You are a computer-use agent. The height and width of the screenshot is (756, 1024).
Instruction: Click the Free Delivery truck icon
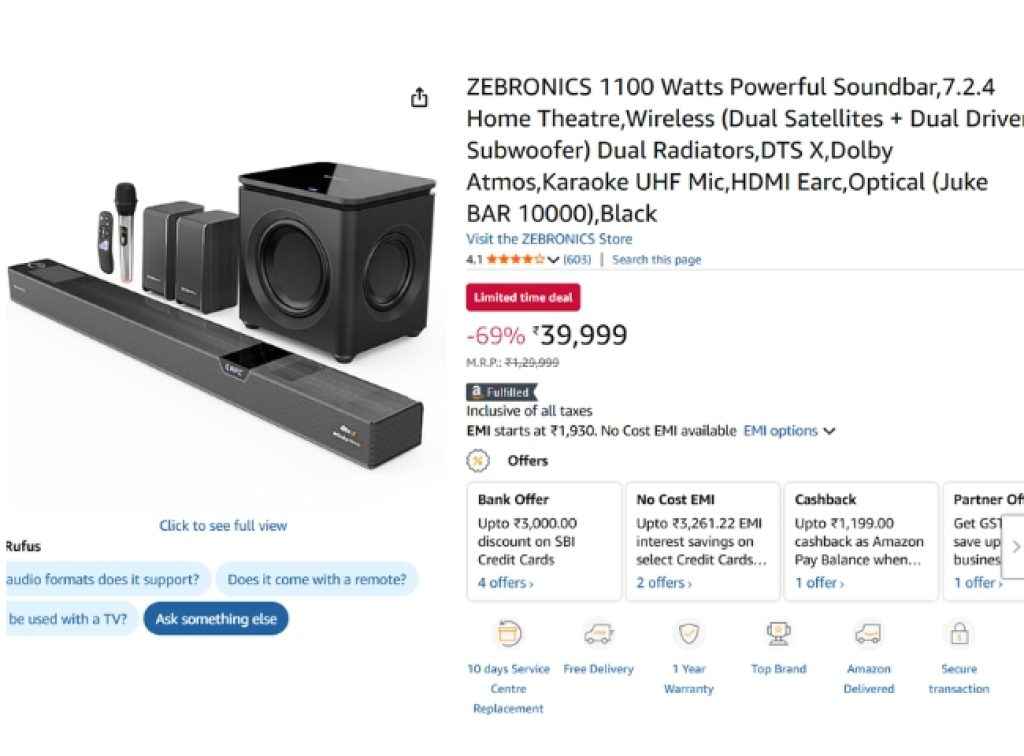point(599,634)
